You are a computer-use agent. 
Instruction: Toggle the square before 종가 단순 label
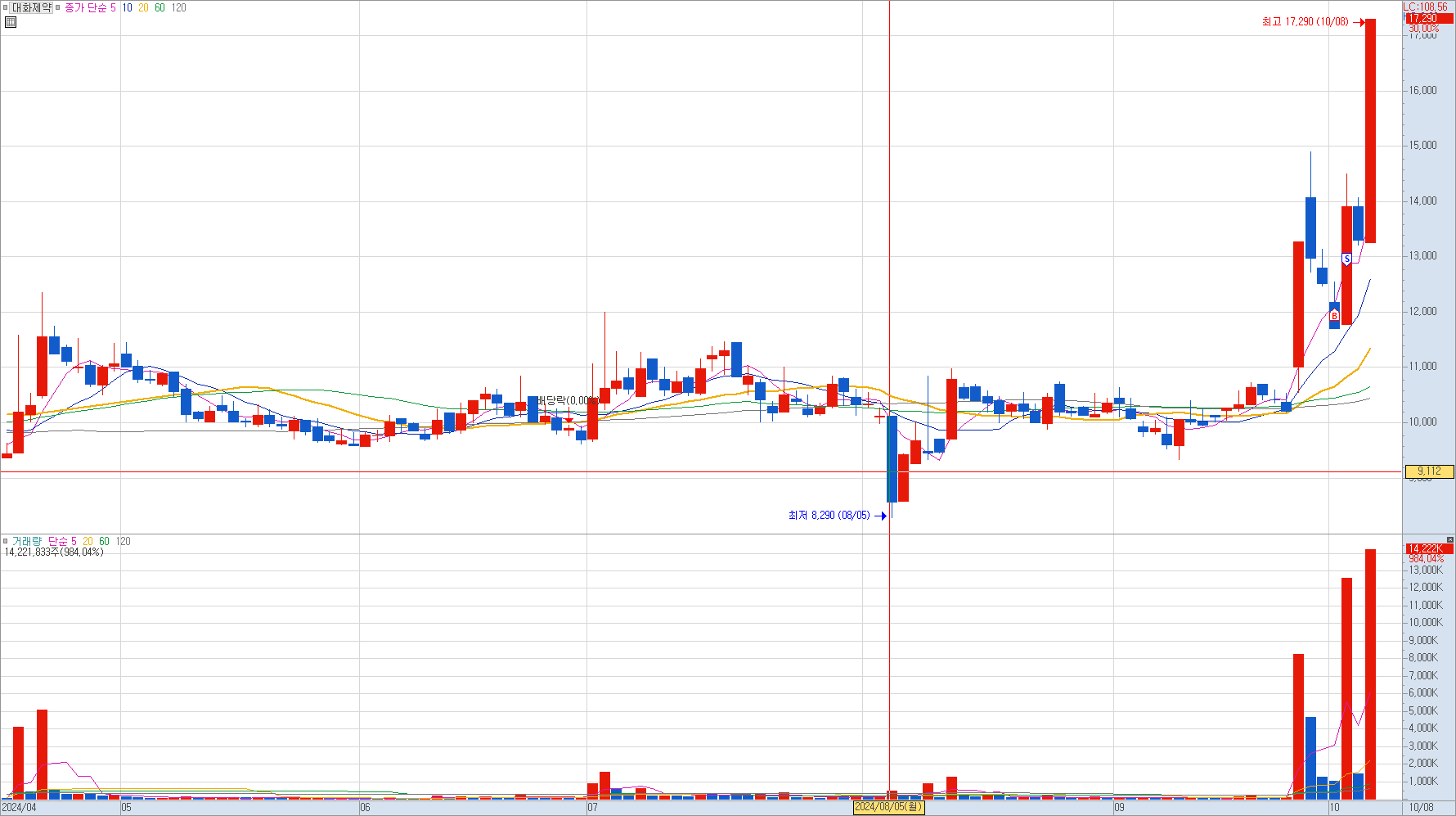click(58, 7)
